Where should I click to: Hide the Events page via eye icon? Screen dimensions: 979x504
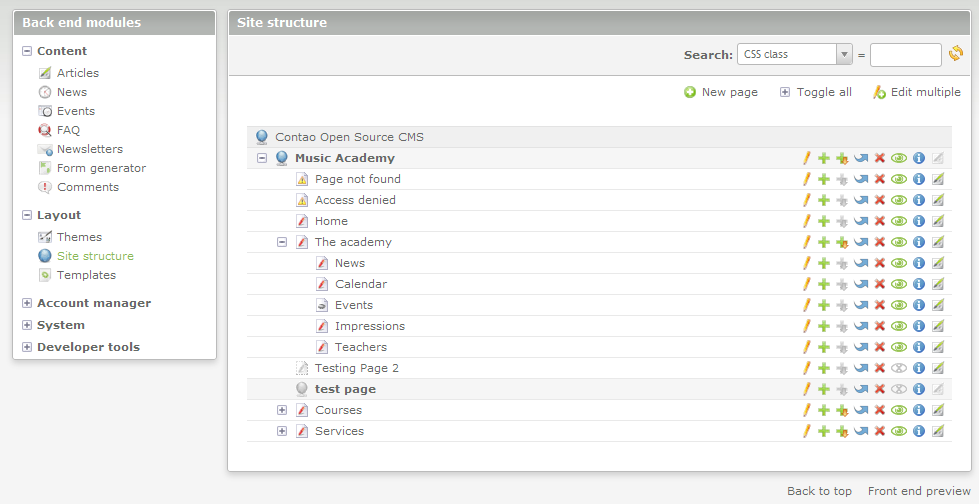899,305
